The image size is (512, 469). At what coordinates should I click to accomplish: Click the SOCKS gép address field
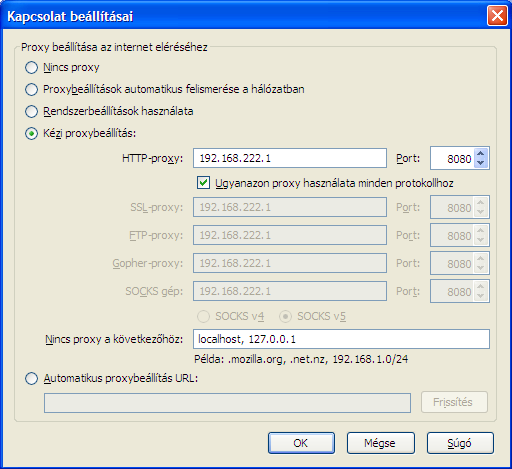pyautogui.click(x=290, y=291)
